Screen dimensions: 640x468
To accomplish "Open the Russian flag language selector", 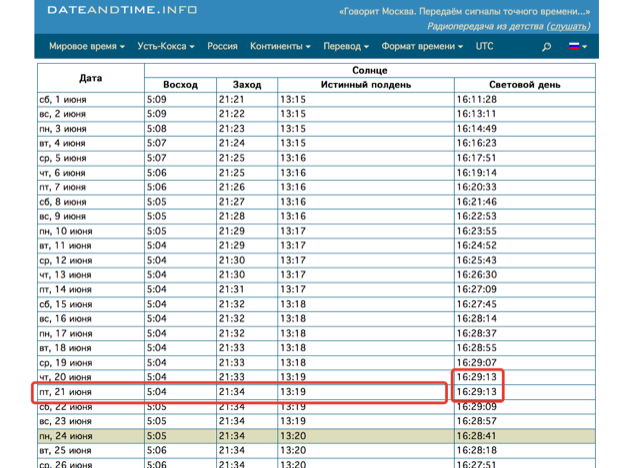I will (x=577, y=47).
